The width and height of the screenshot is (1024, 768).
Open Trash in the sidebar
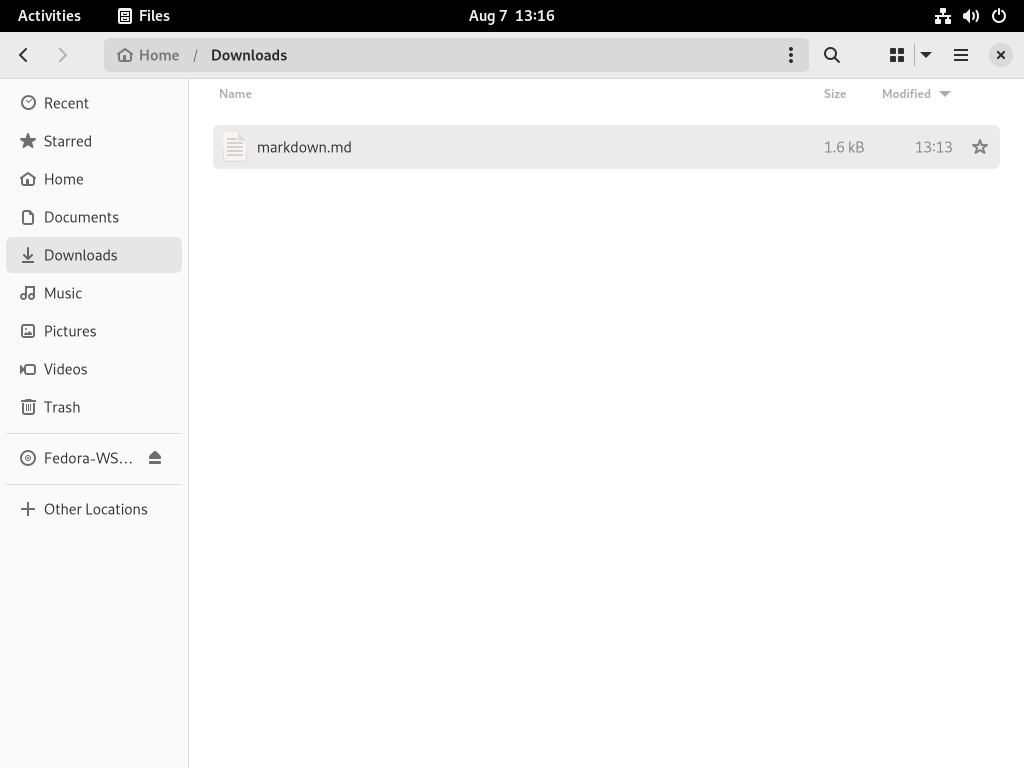click(94, 407)
